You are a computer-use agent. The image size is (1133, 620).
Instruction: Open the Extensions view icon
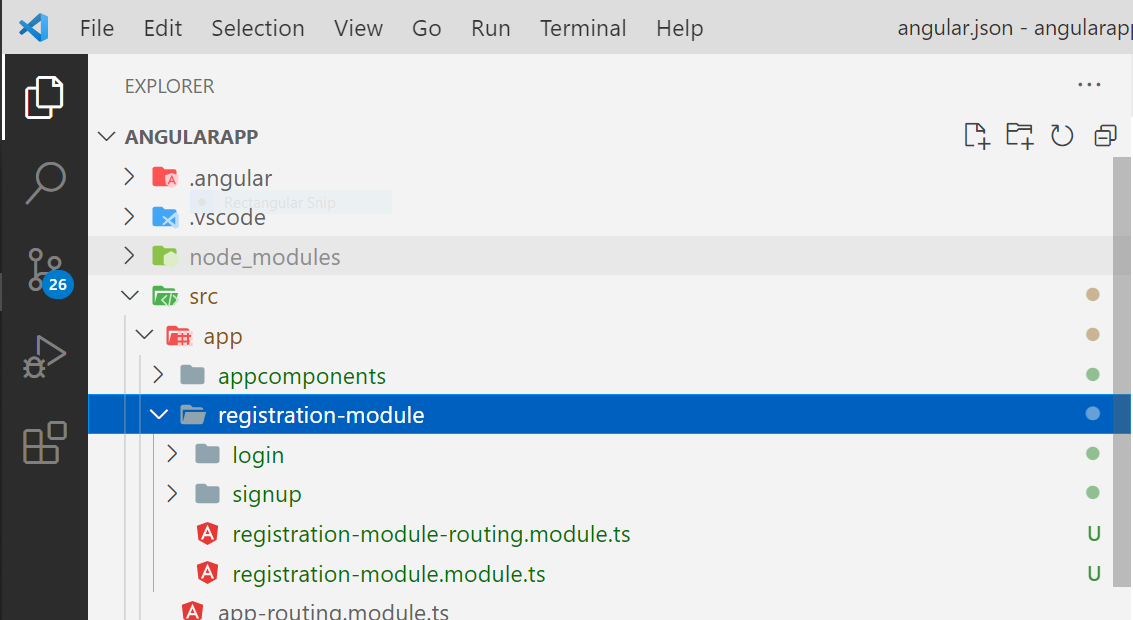(x=44, y=442)
